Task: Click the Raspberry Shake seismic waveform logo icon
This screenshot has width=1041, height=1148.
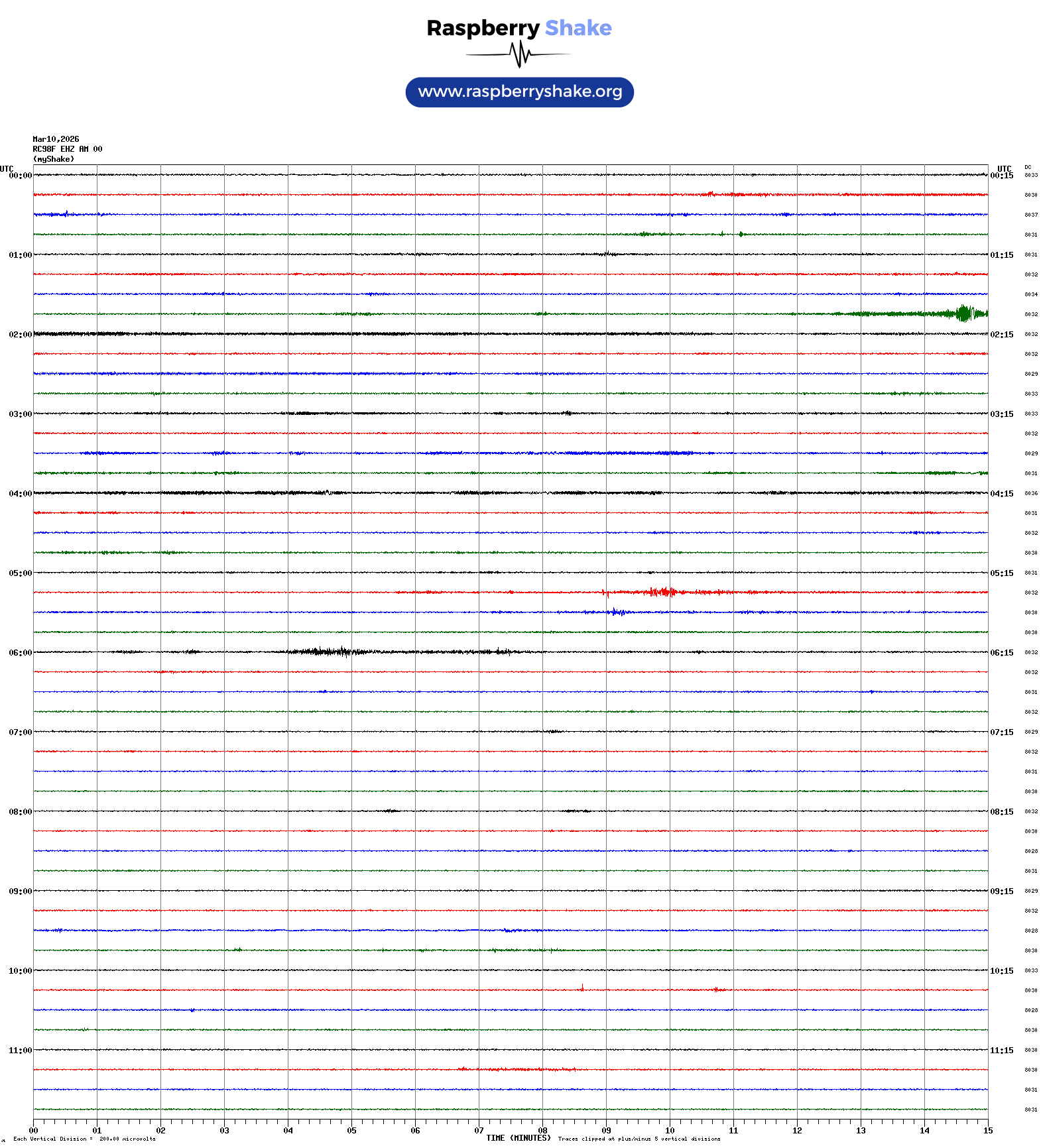Action: [519, 54]
